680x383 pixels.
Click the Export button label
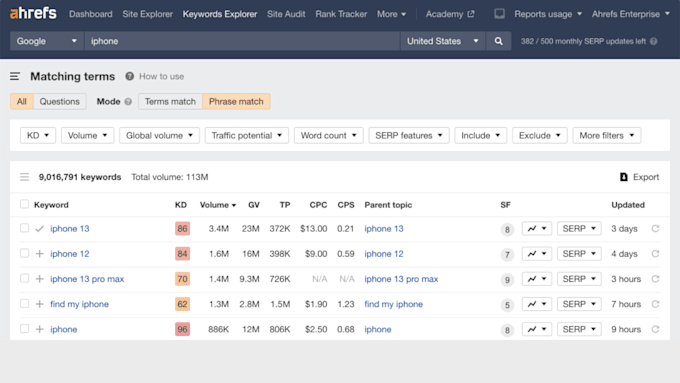(646, 177)
